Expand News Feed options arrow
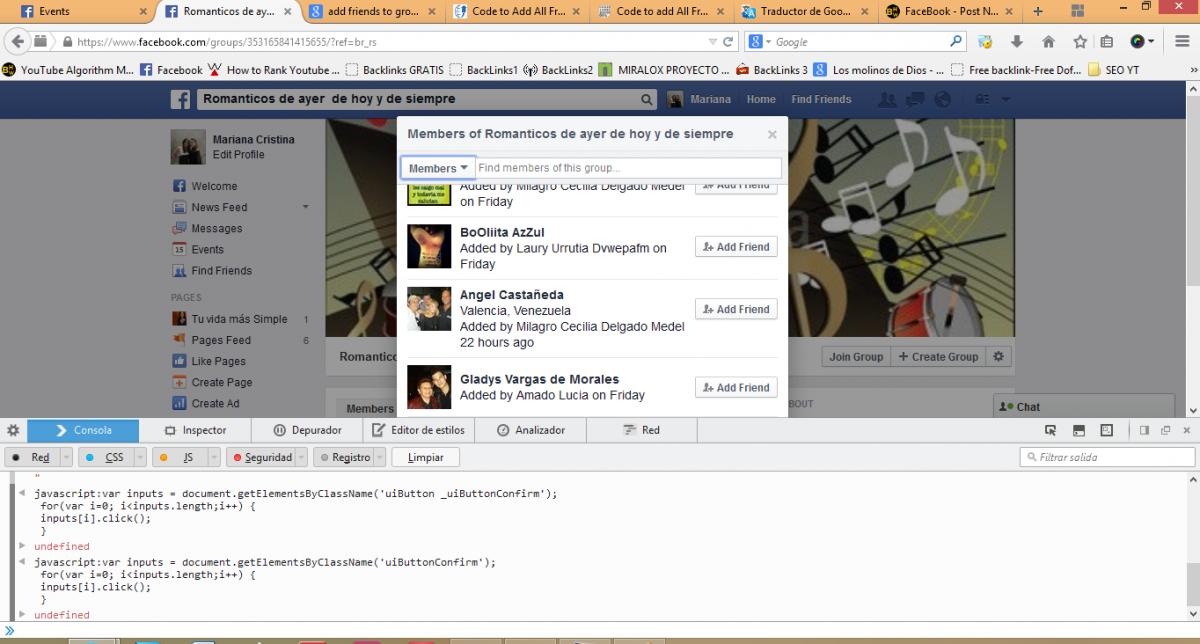Viewport: 1200px width, 644px height. (x=306, y=207)
